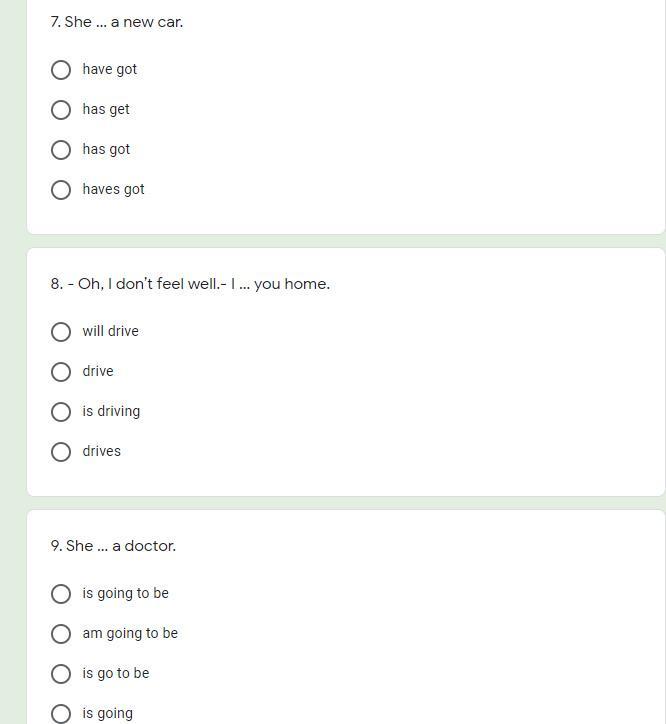Image resolution: width=666 pixels, height=724 pixels.
Task: Select 'am going to be' radio button
Action: (x=61, y=634)
